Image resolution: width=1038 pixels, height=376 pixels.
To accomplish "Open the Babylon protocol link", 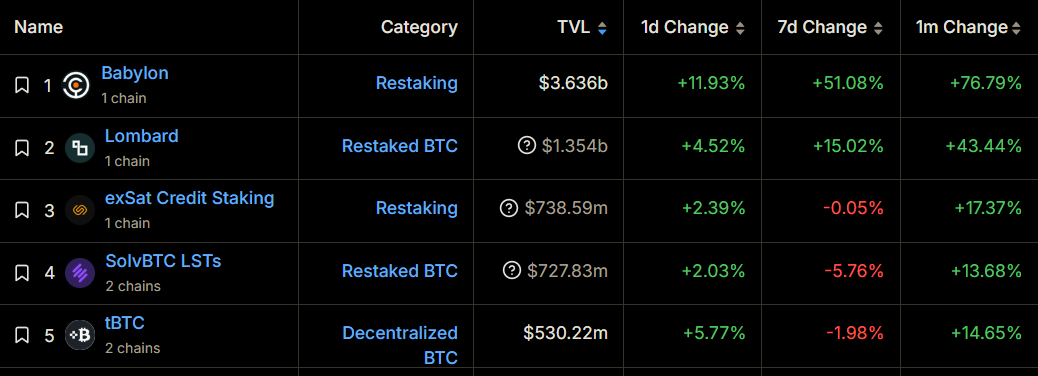I will [135, 73].
